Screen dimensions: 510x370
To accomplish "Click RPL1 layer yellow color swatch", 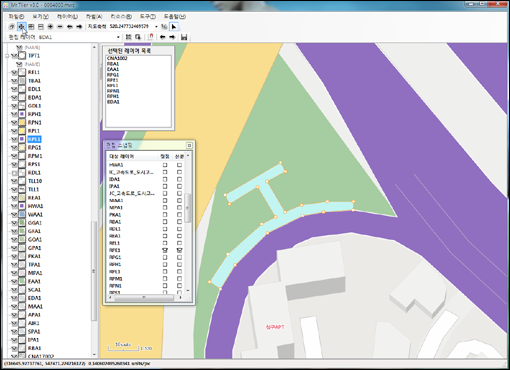I will pos(22,131).
